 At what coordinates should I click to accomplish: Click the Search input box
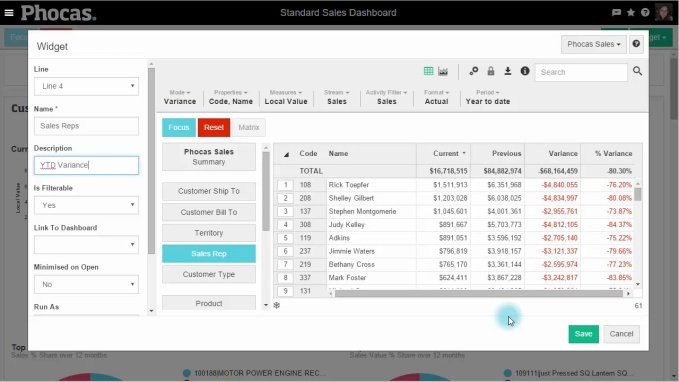(581, 72)
